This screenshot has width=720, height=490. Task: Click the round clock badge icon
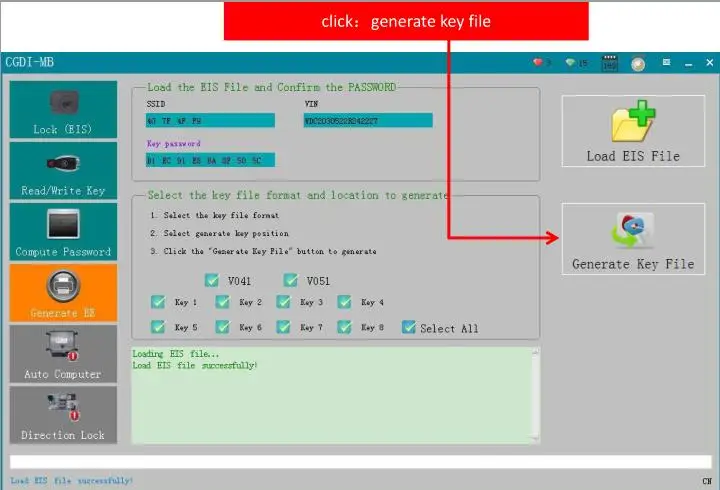(638, 63)
